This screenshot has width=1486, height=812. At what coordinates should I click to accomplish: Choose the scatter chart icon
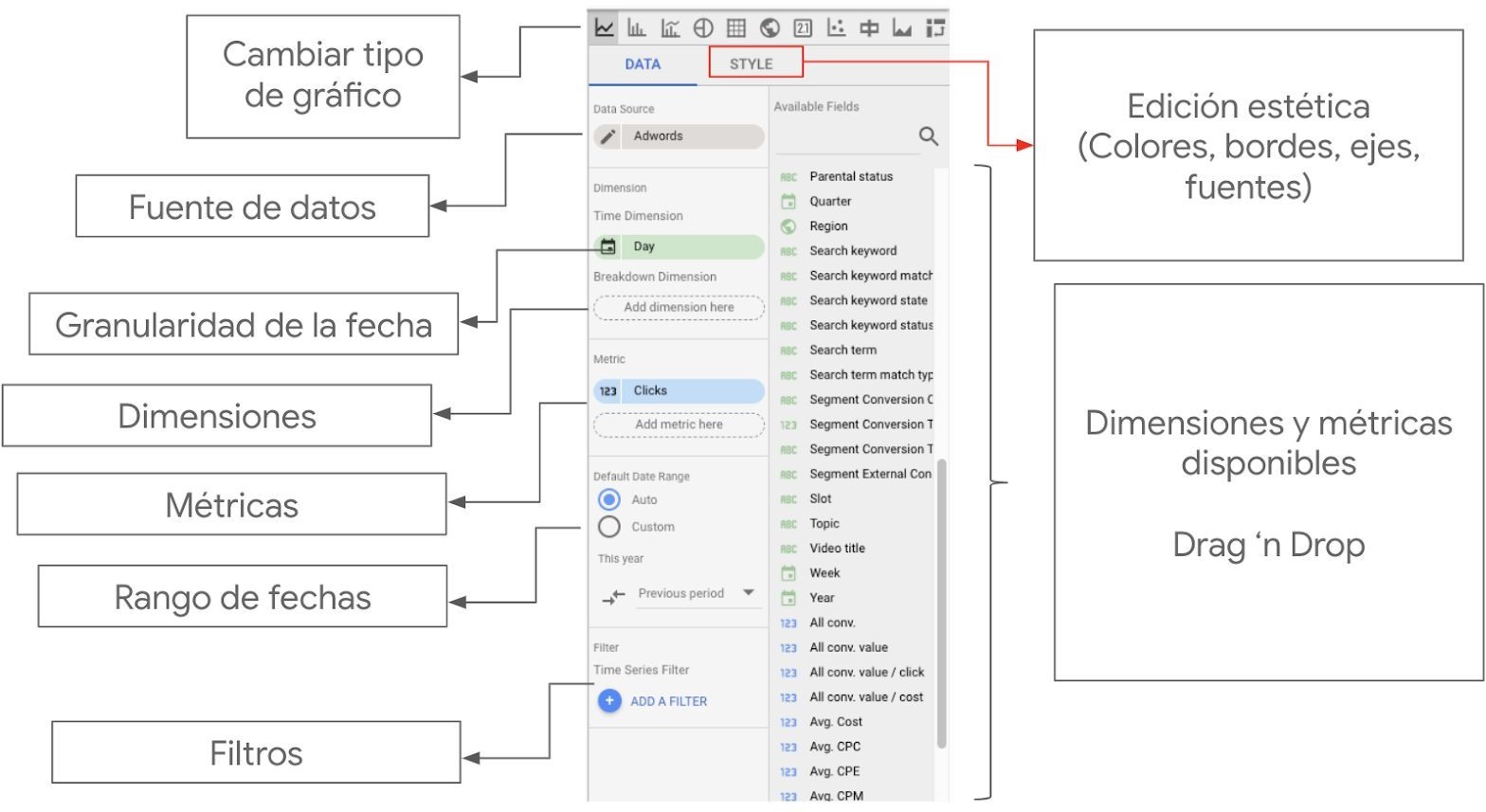(x=836, y=27)
